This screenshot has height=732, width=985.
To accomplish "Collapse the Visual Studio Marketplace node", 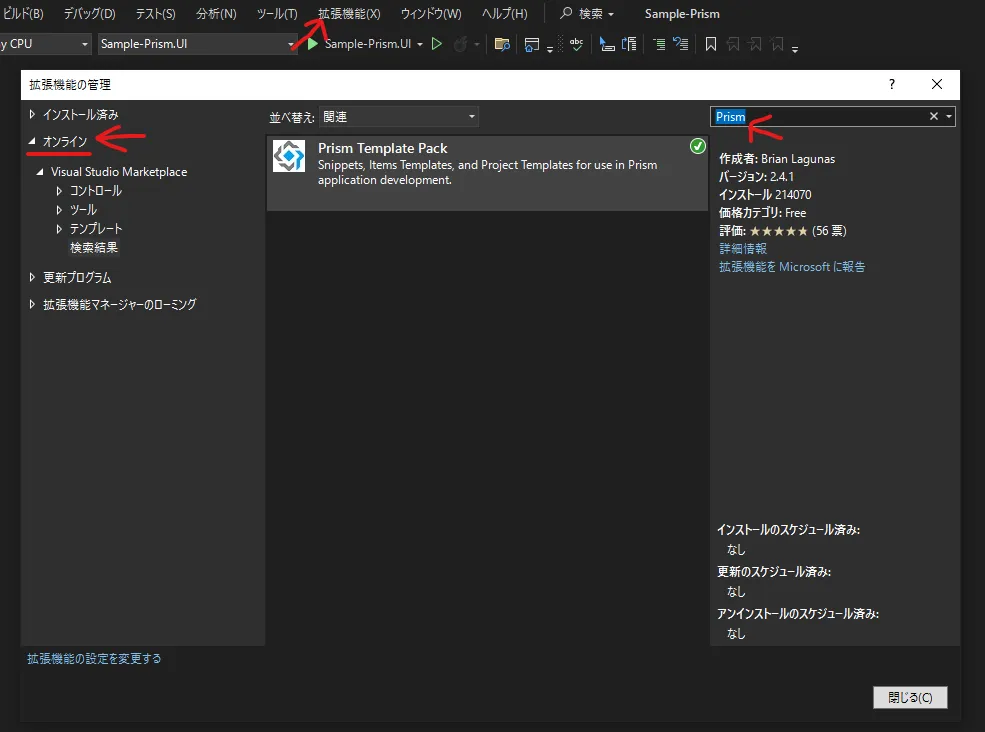I will [x=40, y=172].
